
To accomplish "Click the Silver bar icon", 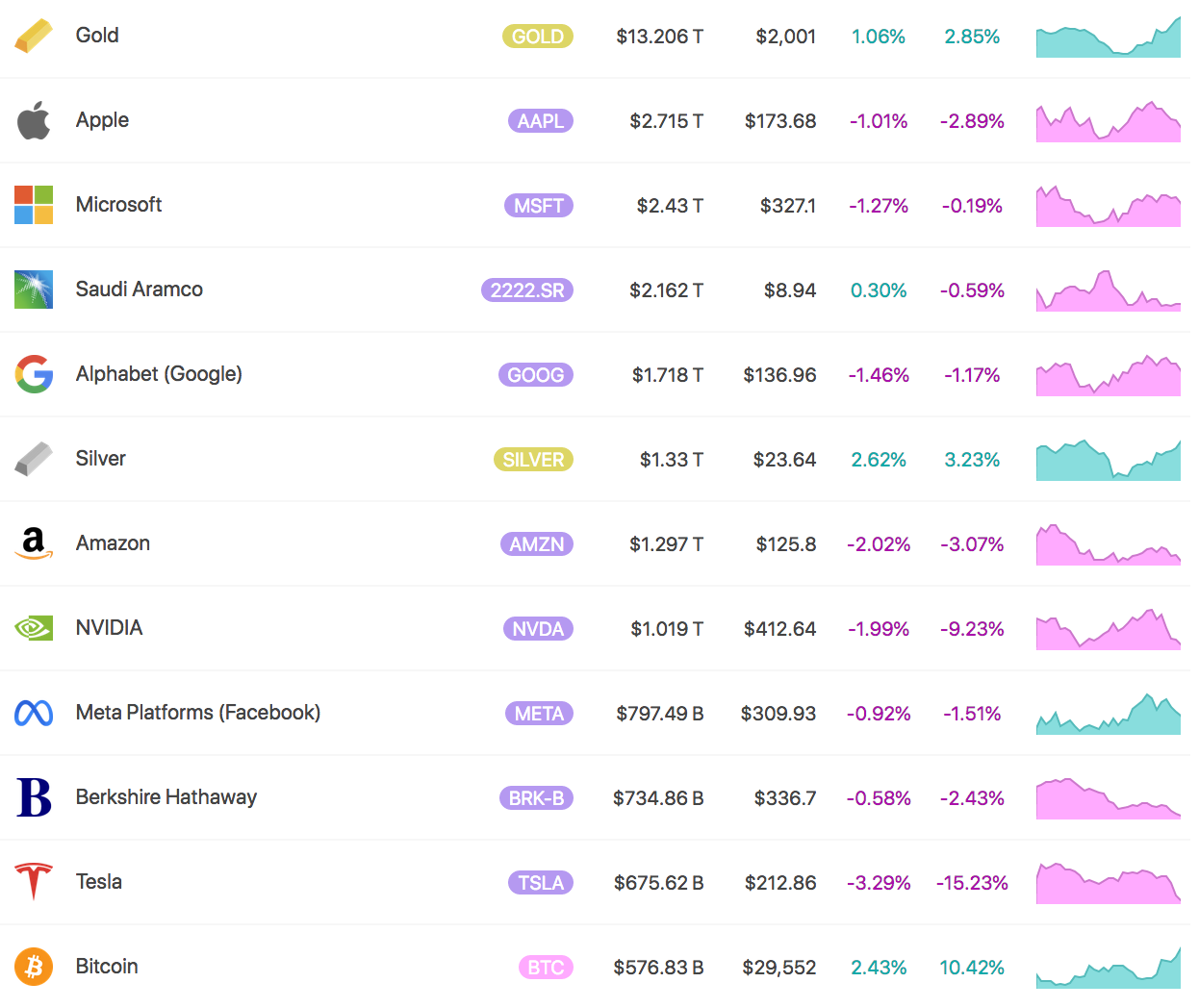I will (34, 459).
